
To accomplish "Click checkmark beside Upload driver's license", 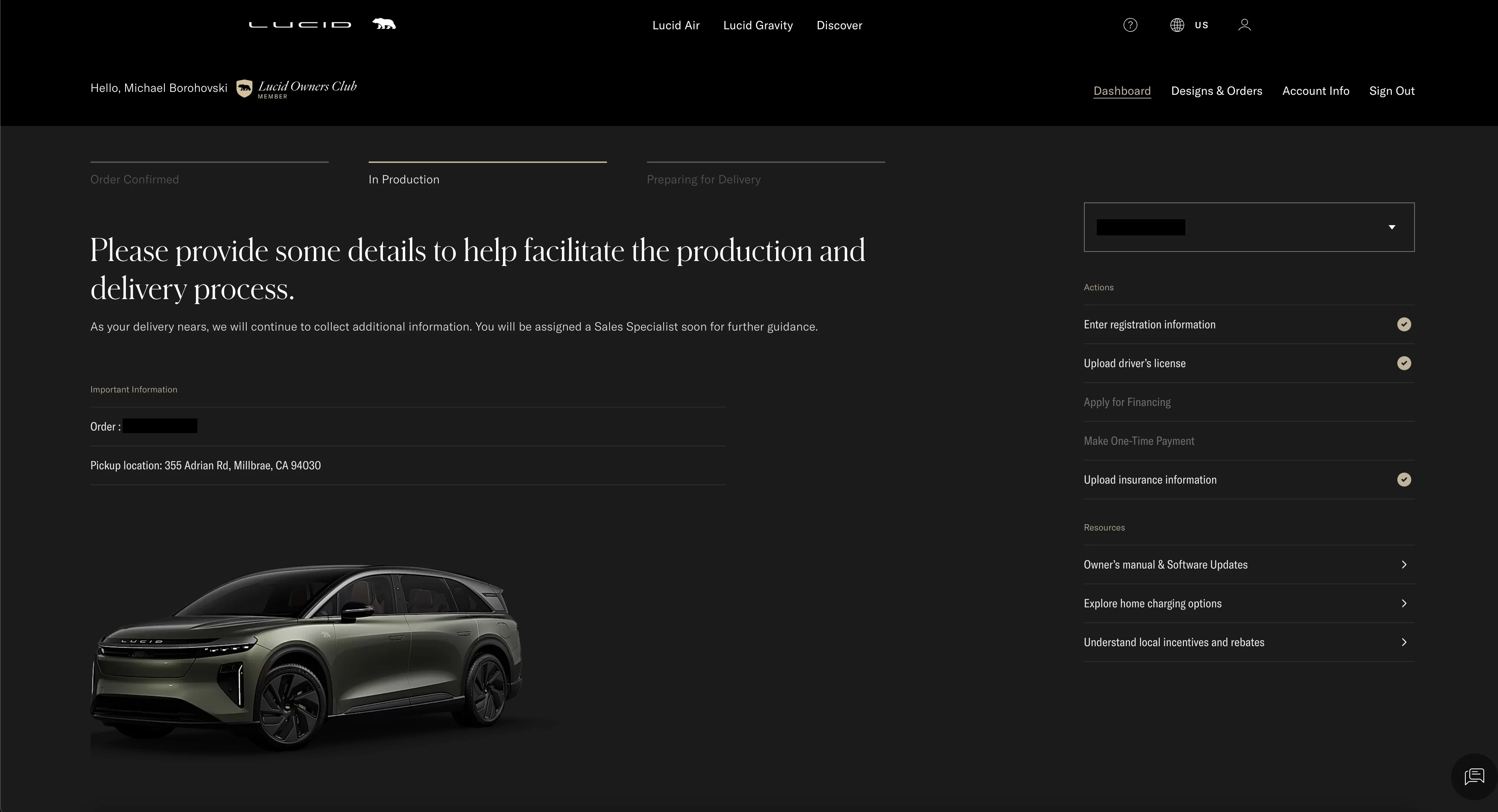I will pyautogui.click(x=1404, y=364).
